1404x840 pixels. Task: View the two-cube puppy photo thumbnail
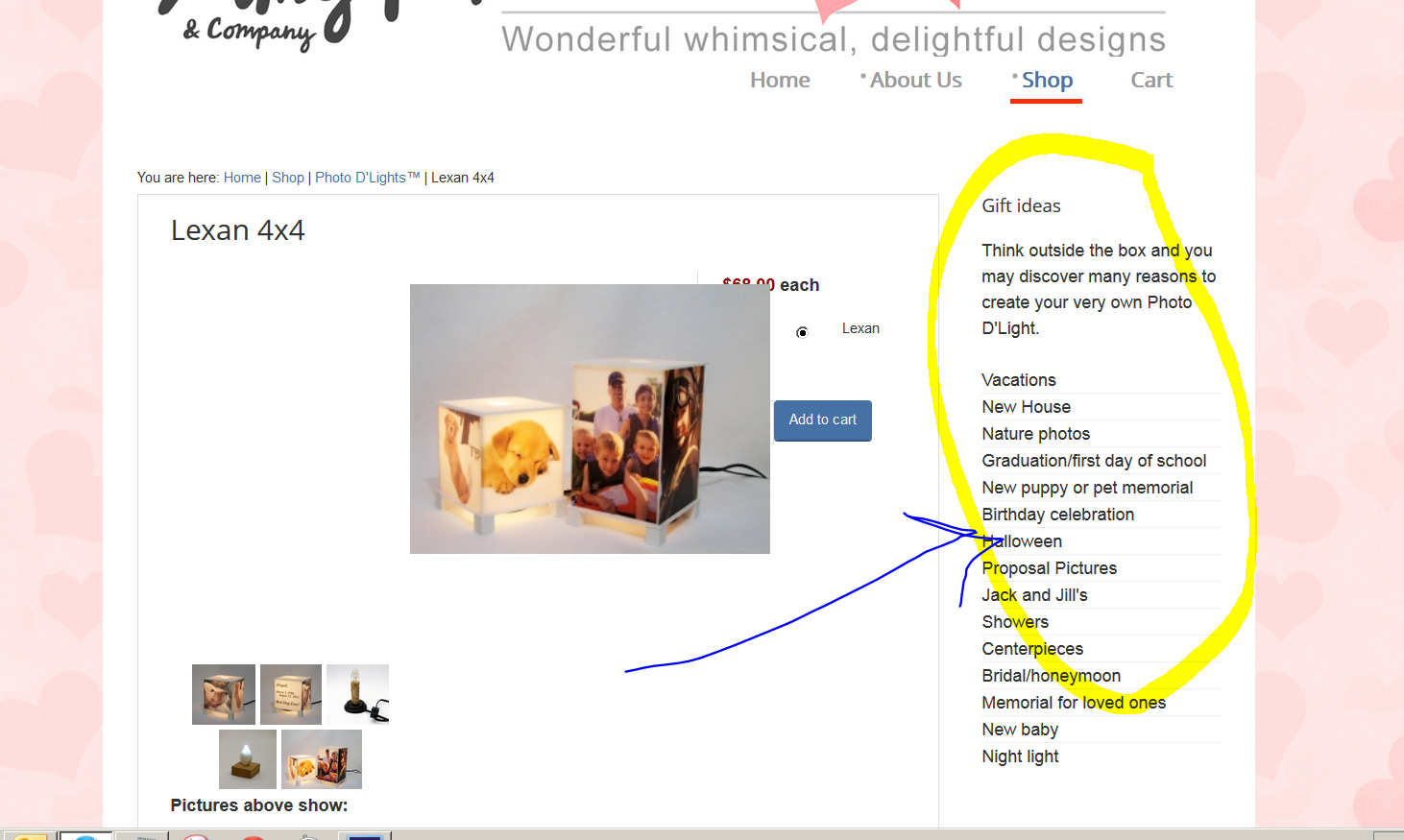(x=322, y=758)
